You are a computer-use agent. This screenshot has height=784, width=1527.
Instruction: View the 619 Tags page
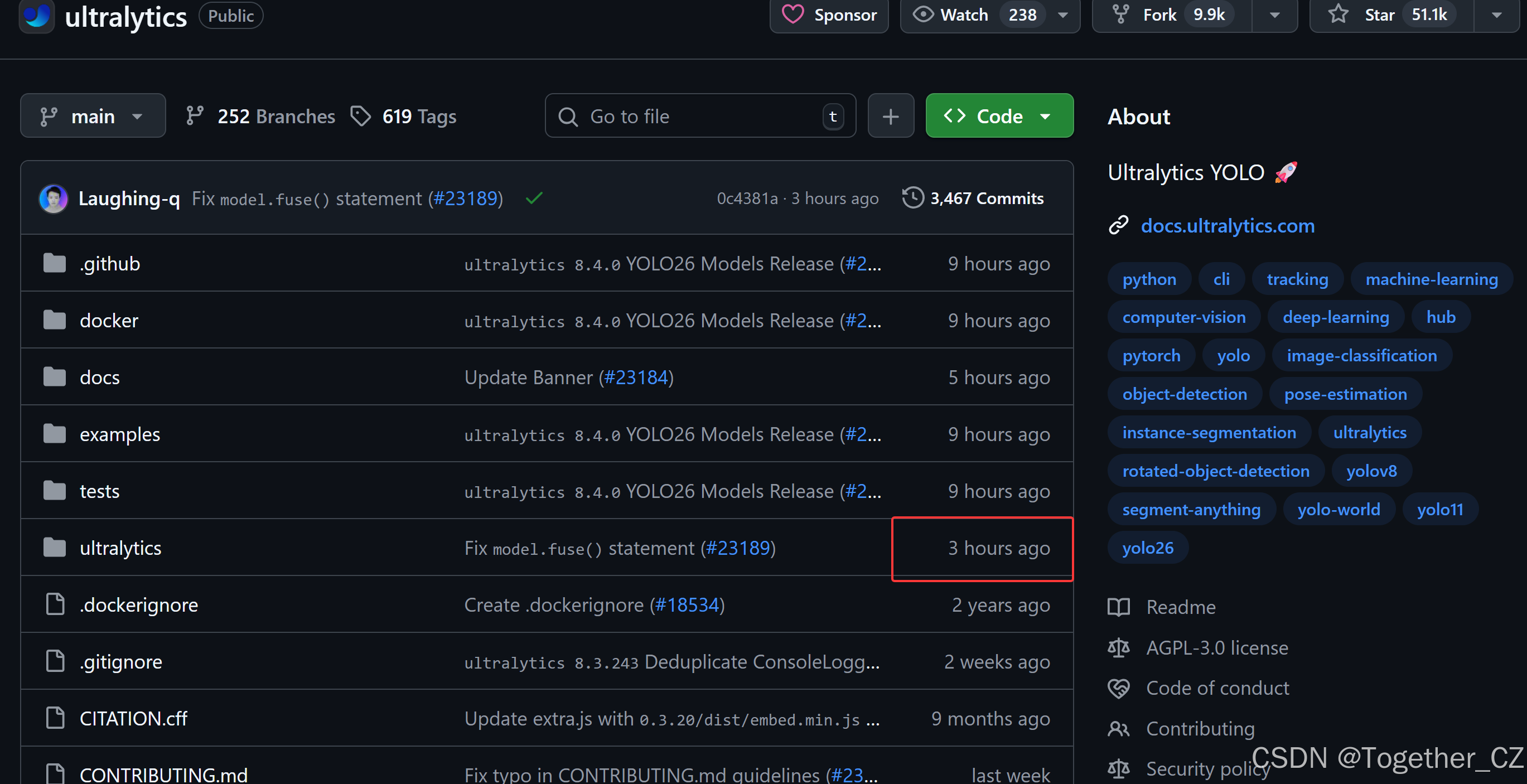click(x=418, y=116)
